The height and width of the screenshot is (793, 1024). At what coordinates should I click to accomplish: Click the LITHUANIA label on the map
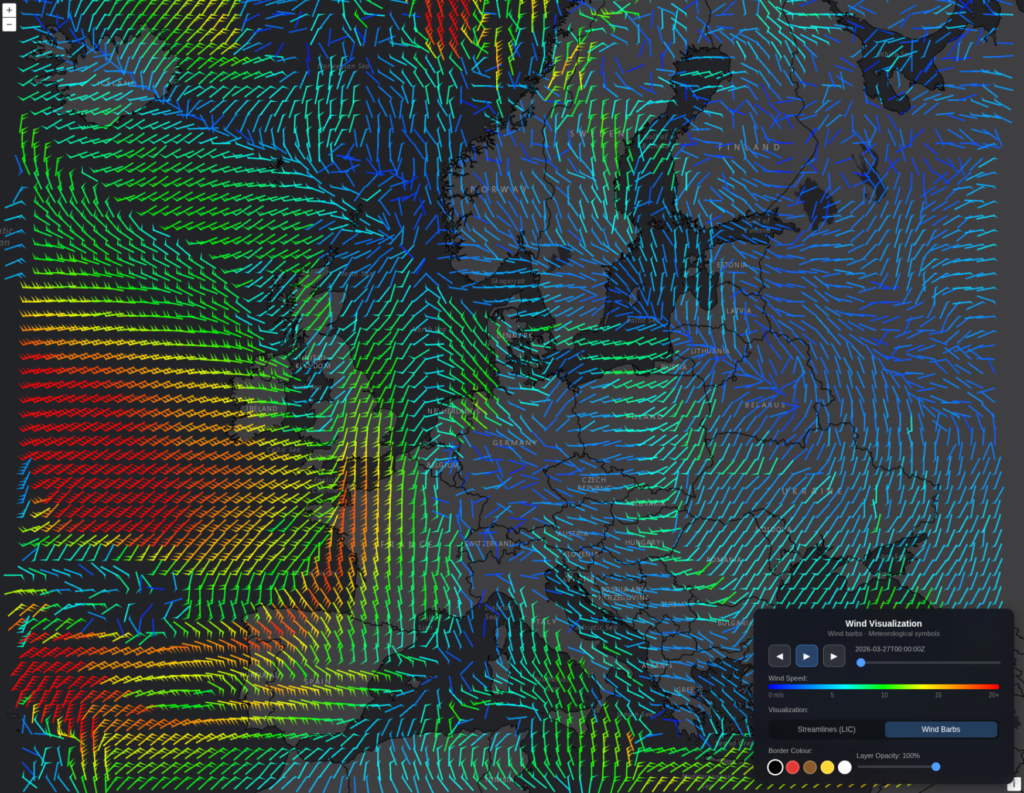click(x=711, y=351)
